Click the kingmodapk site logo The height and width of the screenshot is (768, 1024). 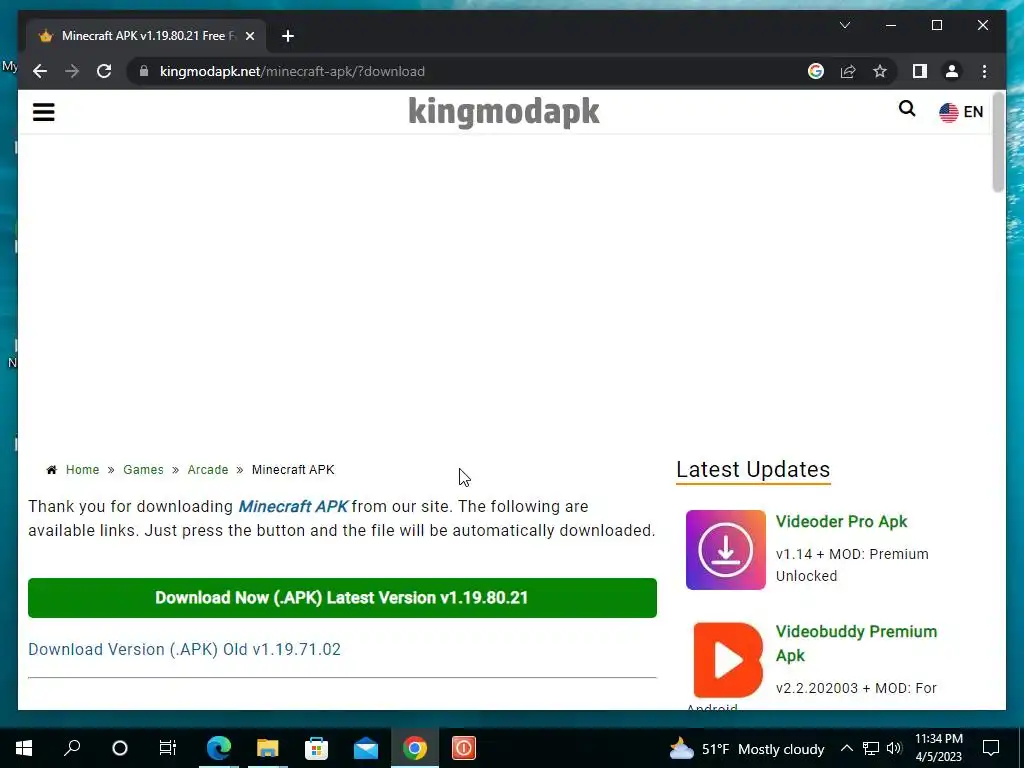pyautogui.click(x=504, y=112)
